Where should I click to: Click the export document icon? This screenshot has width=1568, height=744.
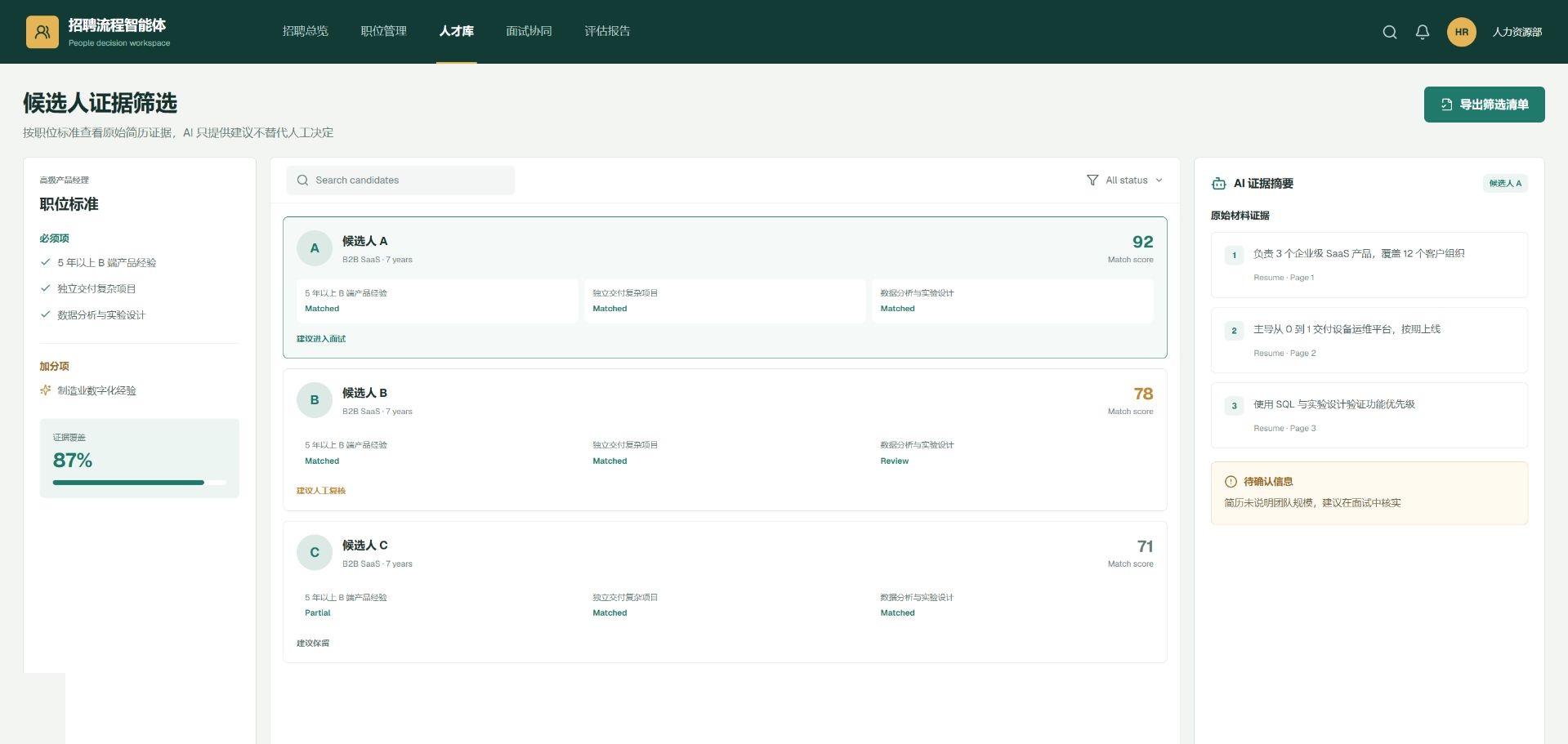click(x=1446, y=105)
